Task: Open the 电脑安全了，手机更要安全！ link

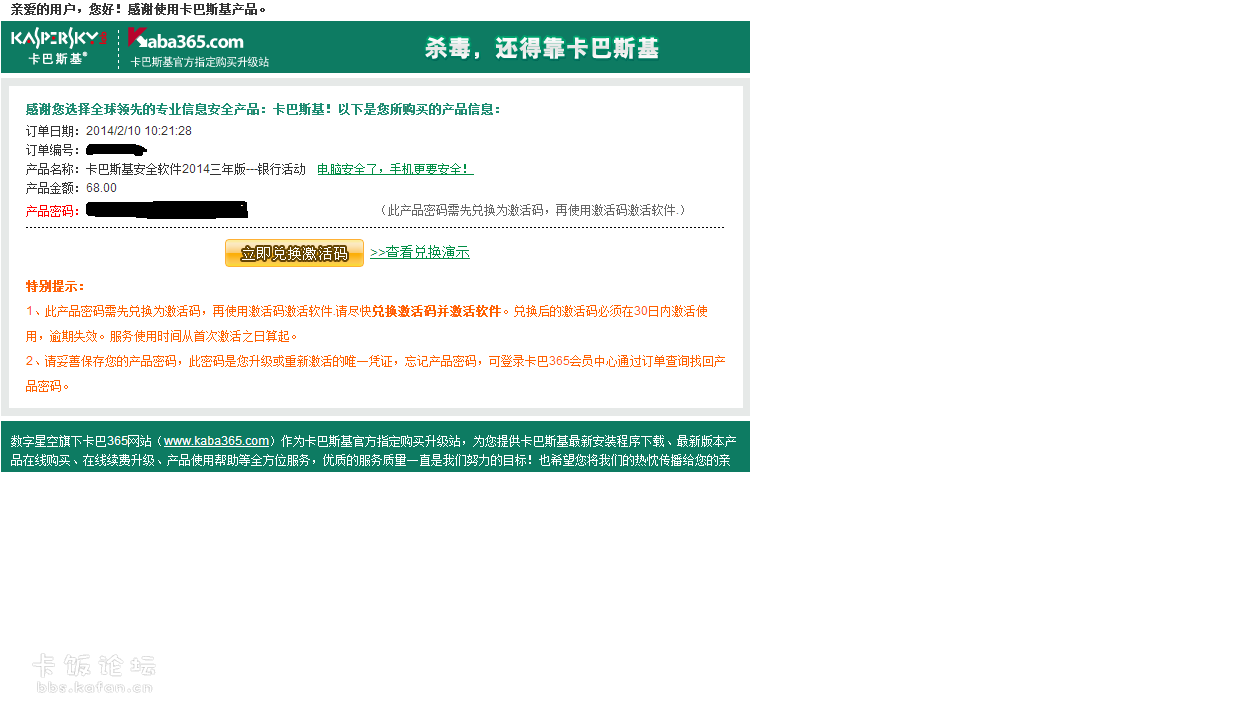Action: coord(395,169)
